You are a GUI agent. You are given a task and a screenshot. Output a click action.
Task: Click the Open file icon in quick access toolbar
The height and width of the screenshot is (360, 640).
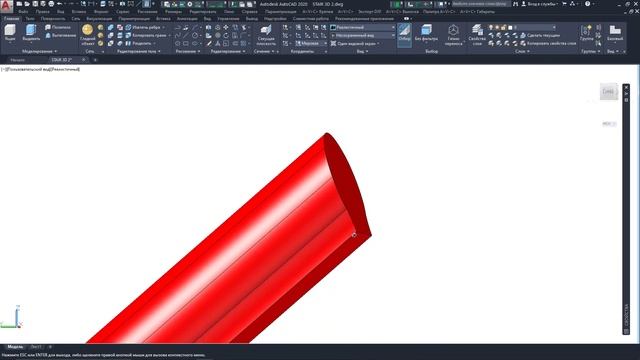(27, 4)
